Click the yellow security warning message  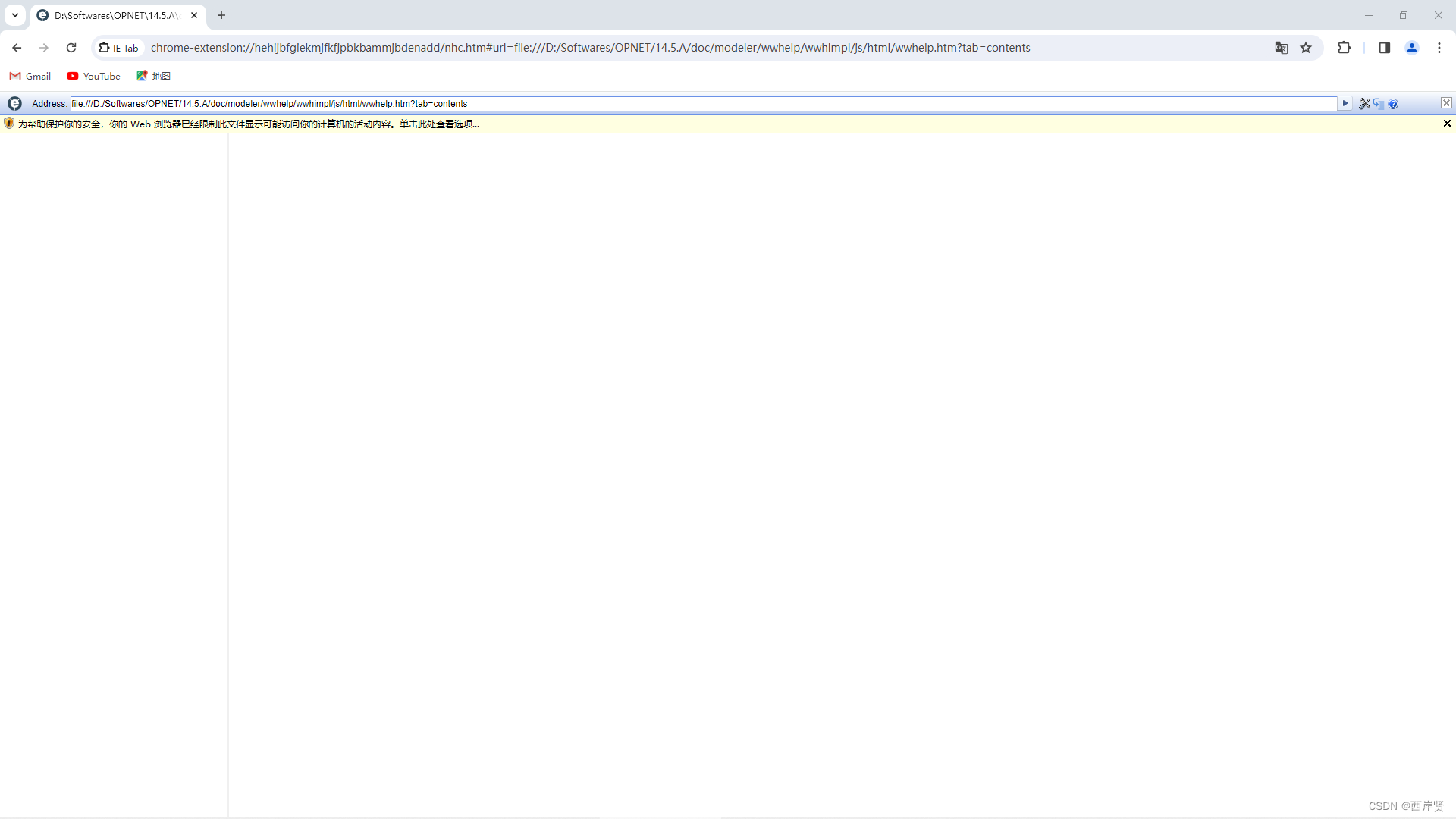[x=249, y=124]
